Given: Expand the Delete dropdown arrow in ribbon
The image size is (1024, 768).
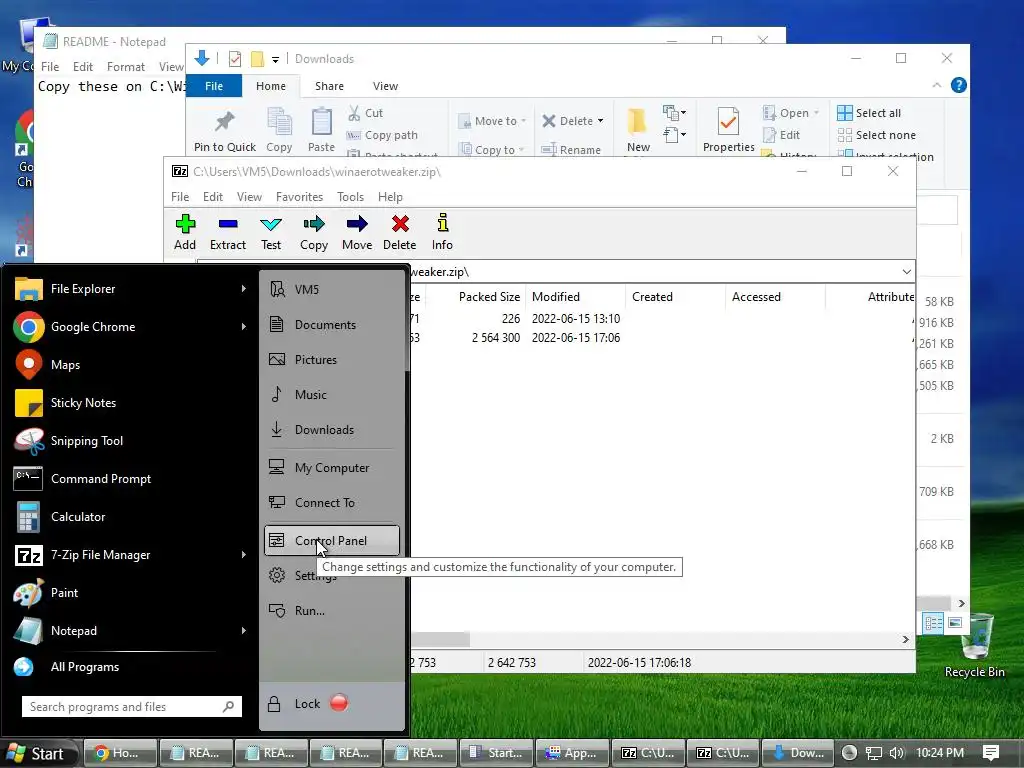Looking at the screenshot, I should [x=600, y=121].
